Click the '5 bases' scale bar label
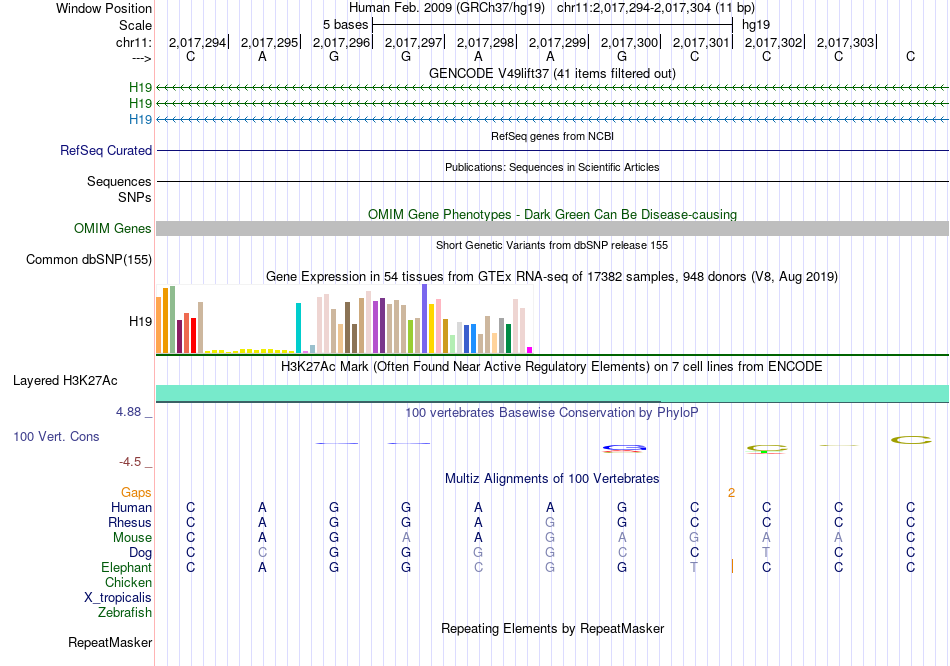This screenshot has width=950, height=666. 345,25
